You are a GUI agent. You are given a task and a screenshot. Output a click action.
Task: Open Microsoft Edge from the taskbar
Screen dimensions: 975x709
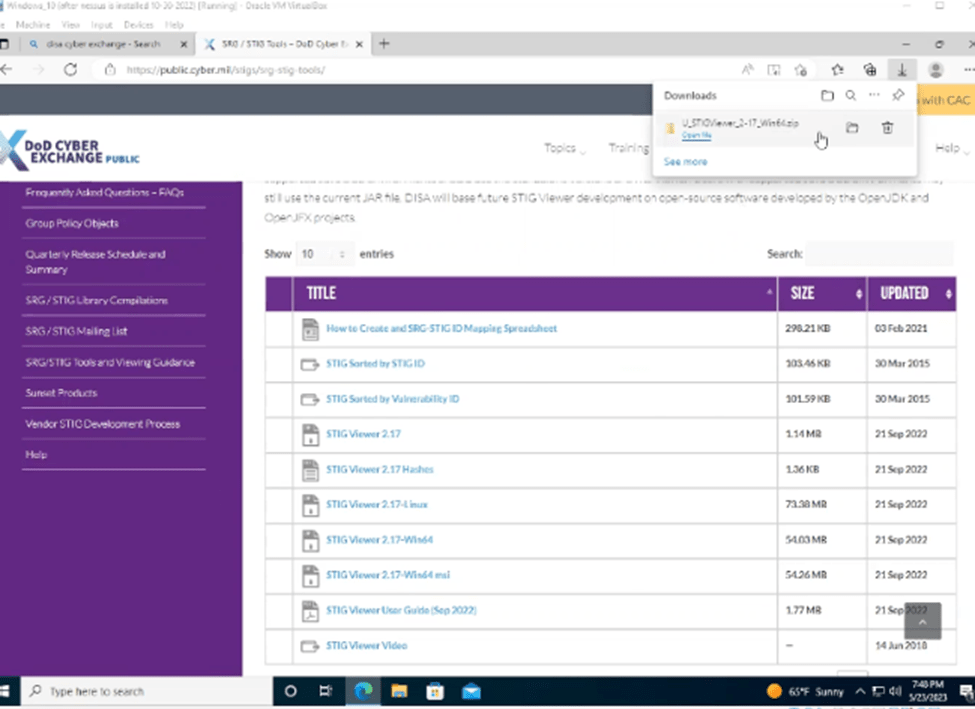[362, 691]
